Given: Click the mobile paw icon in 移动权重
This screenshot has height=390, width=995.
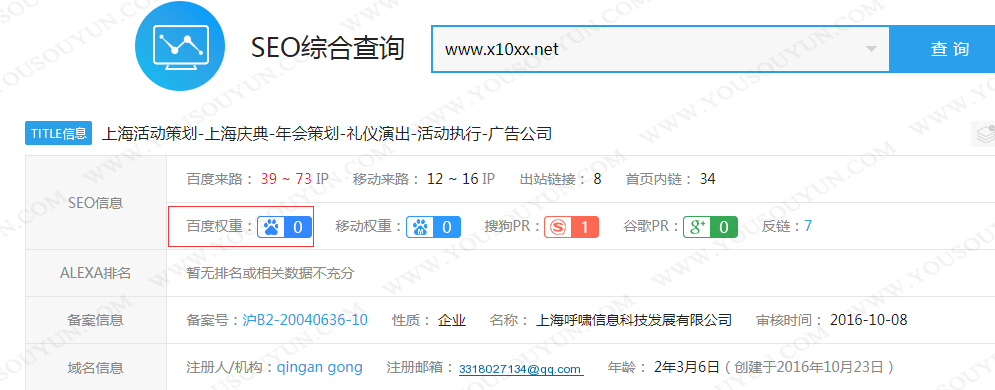Looking at the screenshot, I should (420, 227).
